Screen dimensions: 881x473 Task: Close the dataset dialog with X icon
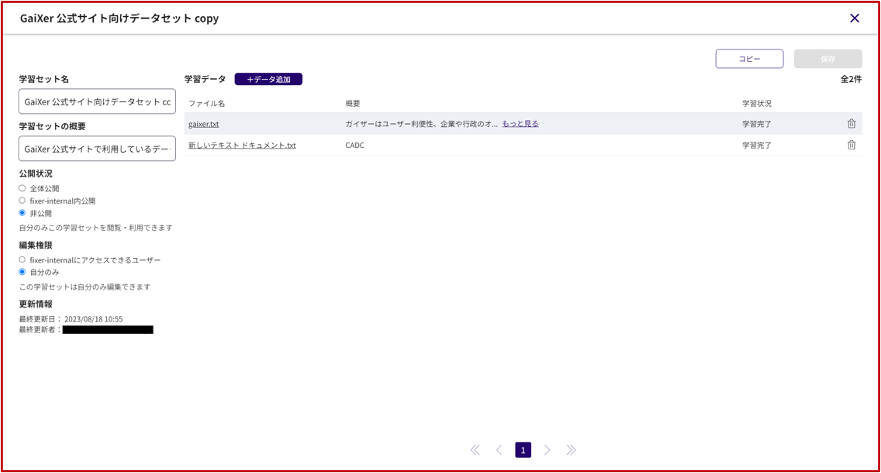tap(854, 18)
